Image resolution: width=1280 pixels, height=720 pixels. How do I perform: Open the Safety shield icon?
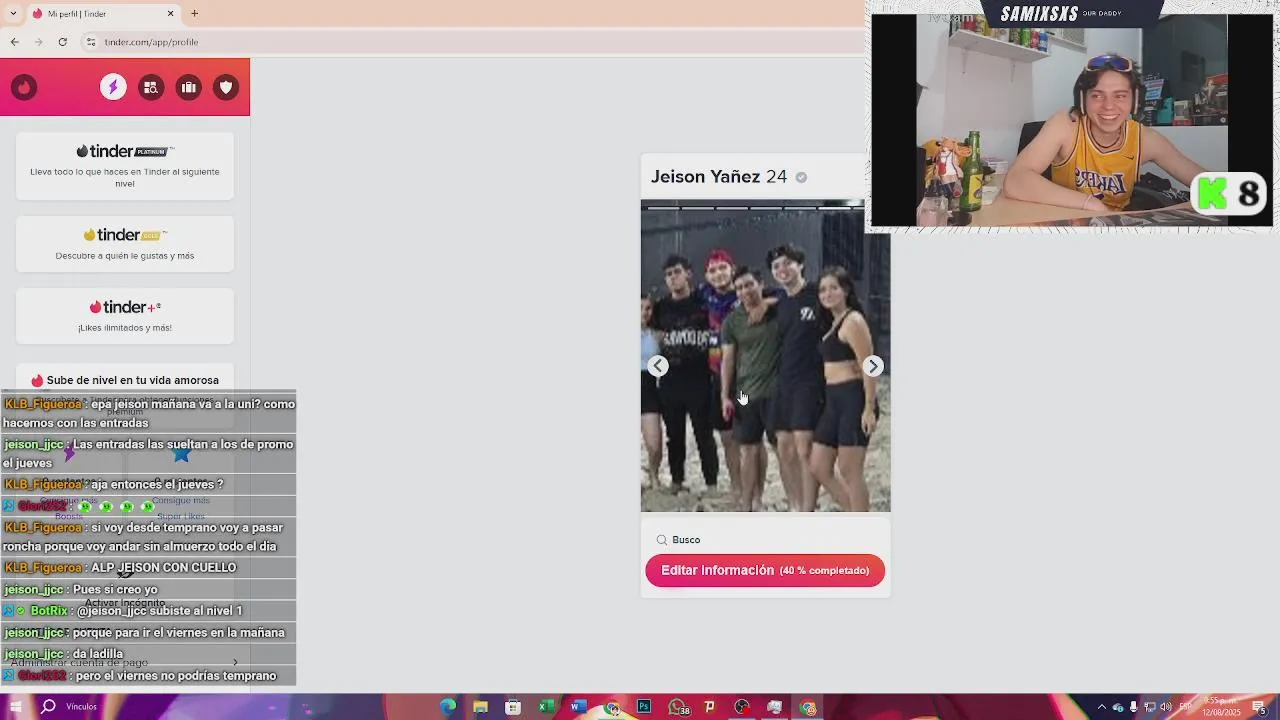(226, 88)
